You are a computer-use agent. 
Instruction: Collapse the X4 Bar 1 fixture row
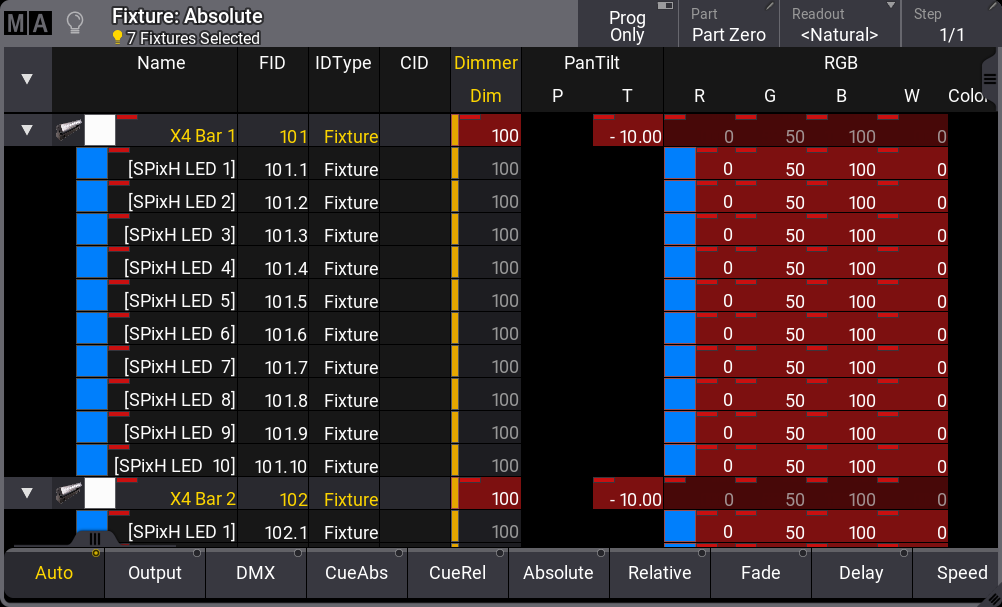coord(27,130)
